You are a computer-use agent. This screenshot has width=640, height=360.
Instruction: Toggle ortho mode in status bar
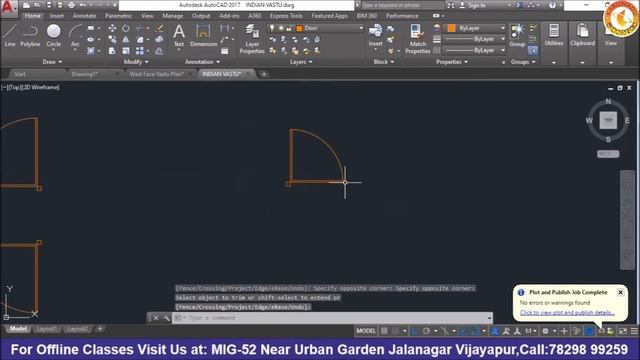coord(415,331)
